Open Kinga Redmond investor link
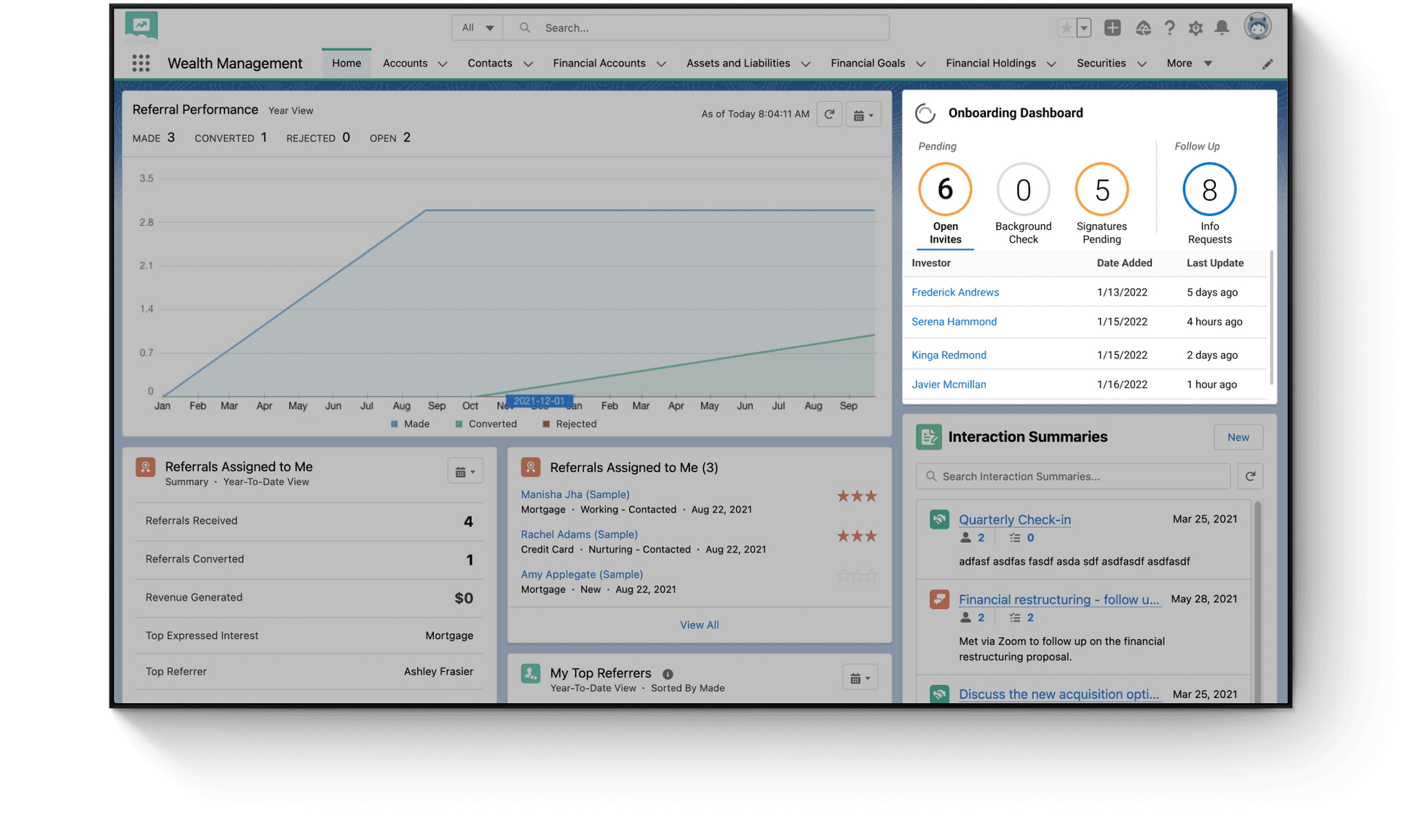Viewport: 1424px width, 840px height. 949,354
